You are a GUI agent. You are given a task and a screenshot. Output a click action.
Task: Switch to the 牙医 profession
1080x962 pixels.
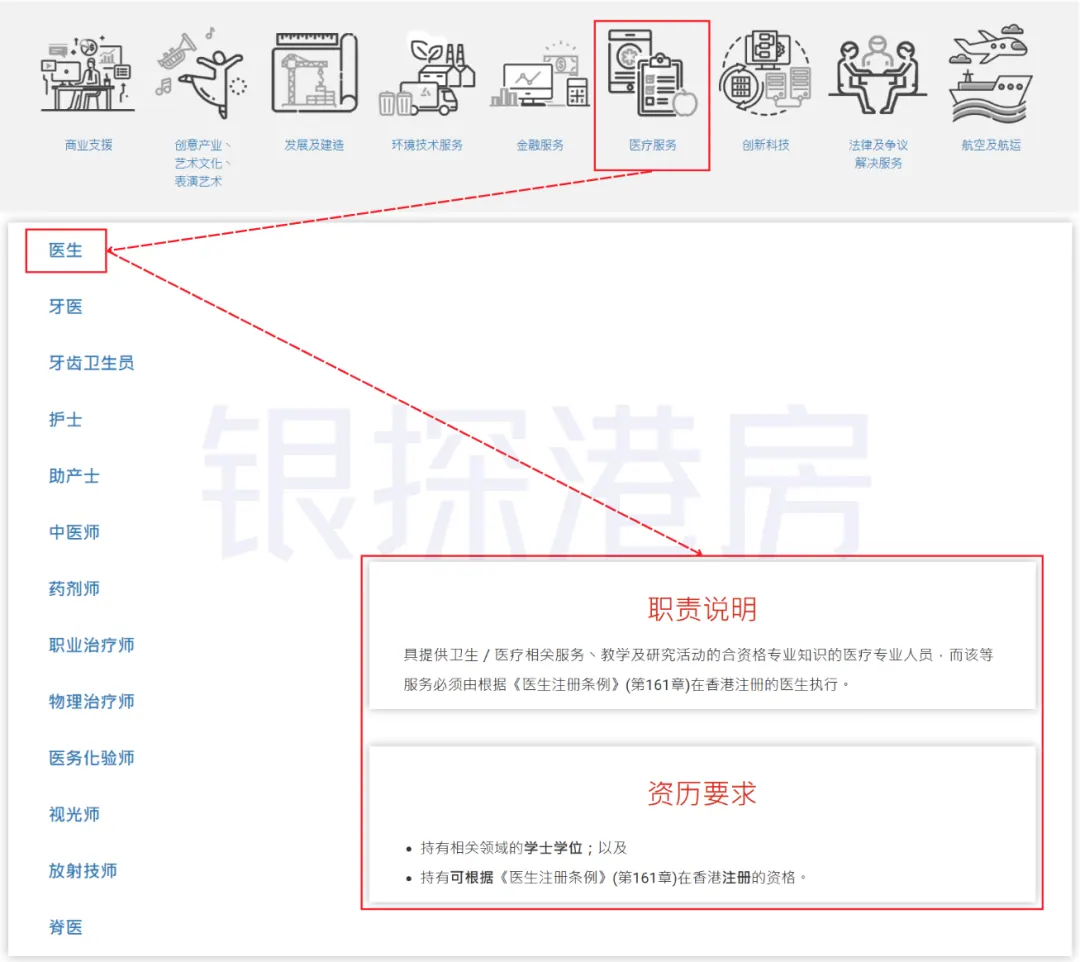pyautogui.click(x=65, y=306)
